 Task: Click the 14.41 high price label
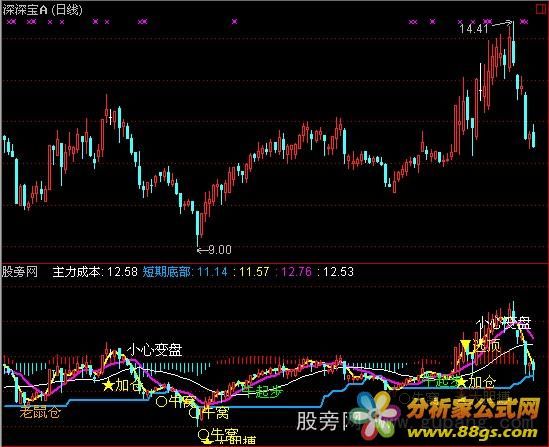coord(473,29)
